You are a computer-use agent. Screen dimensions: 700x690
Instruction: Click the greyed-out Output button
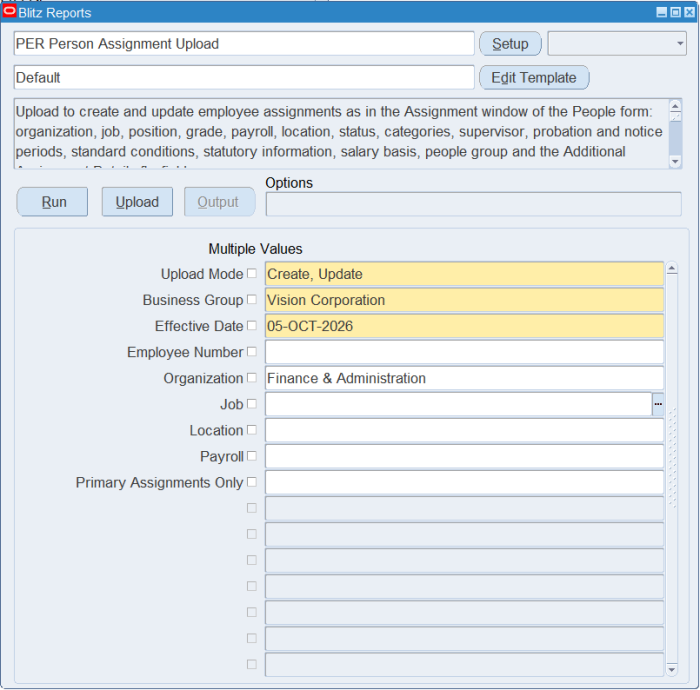220,202
